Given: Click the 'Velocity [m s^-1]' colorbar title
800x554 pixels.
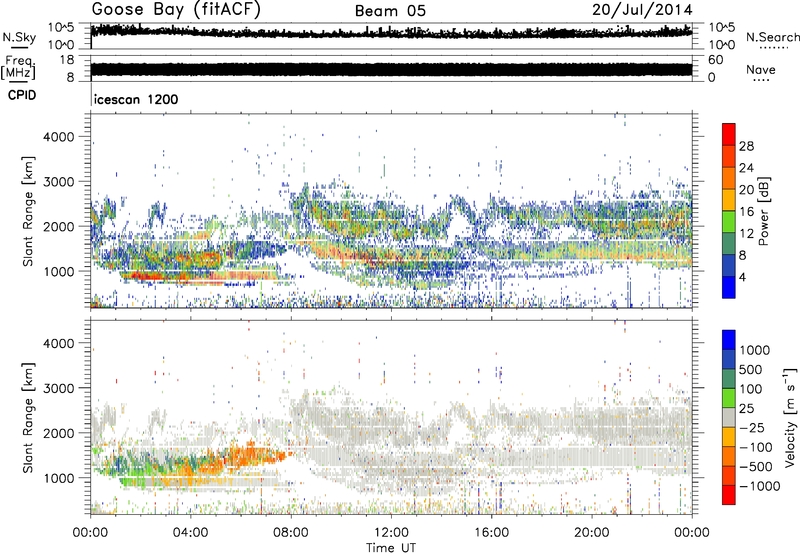Looking at the screenshot, I should point(790,417).
